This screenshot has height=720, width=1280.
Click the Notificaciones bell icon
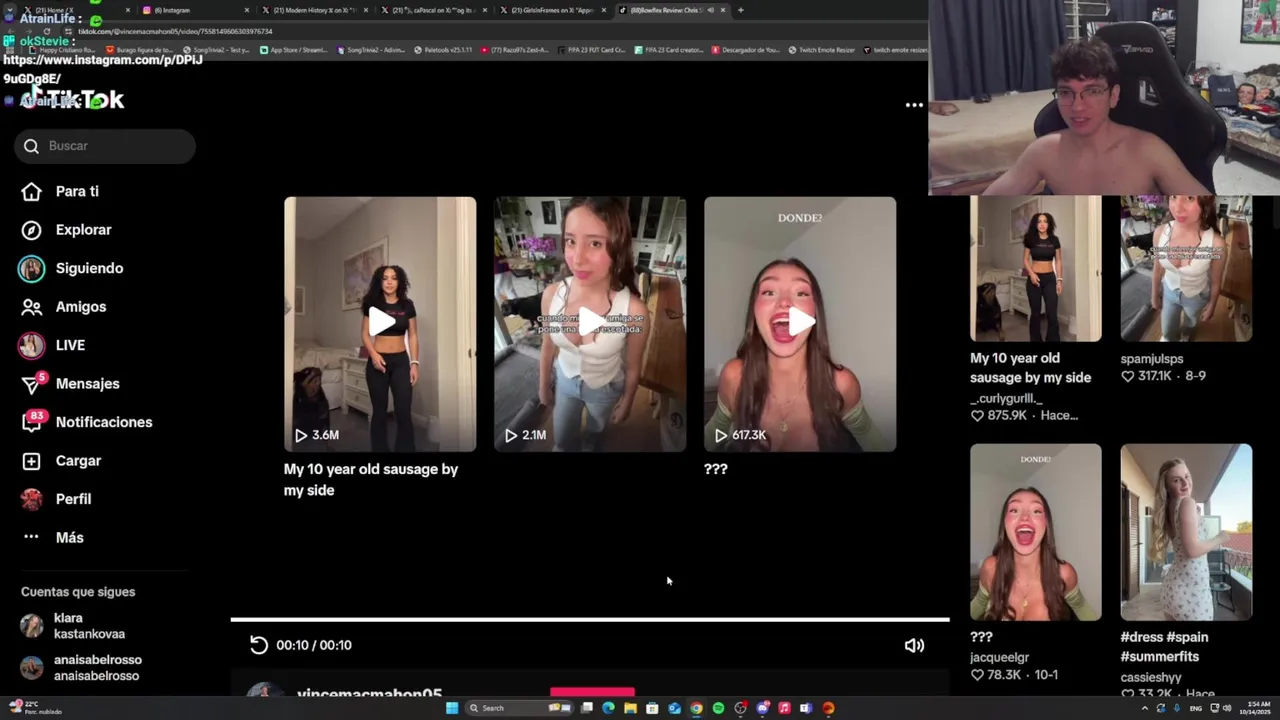click(32, 422)
